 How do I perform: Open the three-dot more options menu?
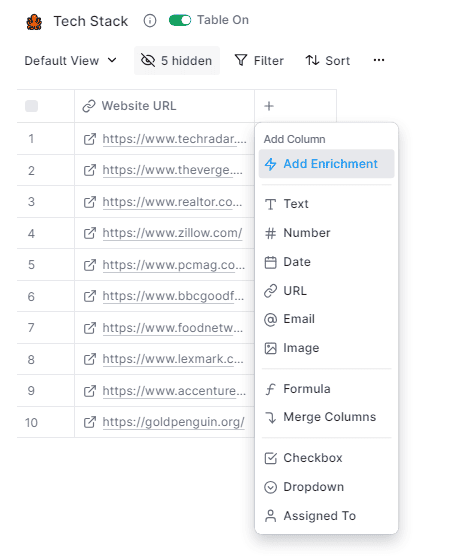pyautogui.click(x=379, y=60)
